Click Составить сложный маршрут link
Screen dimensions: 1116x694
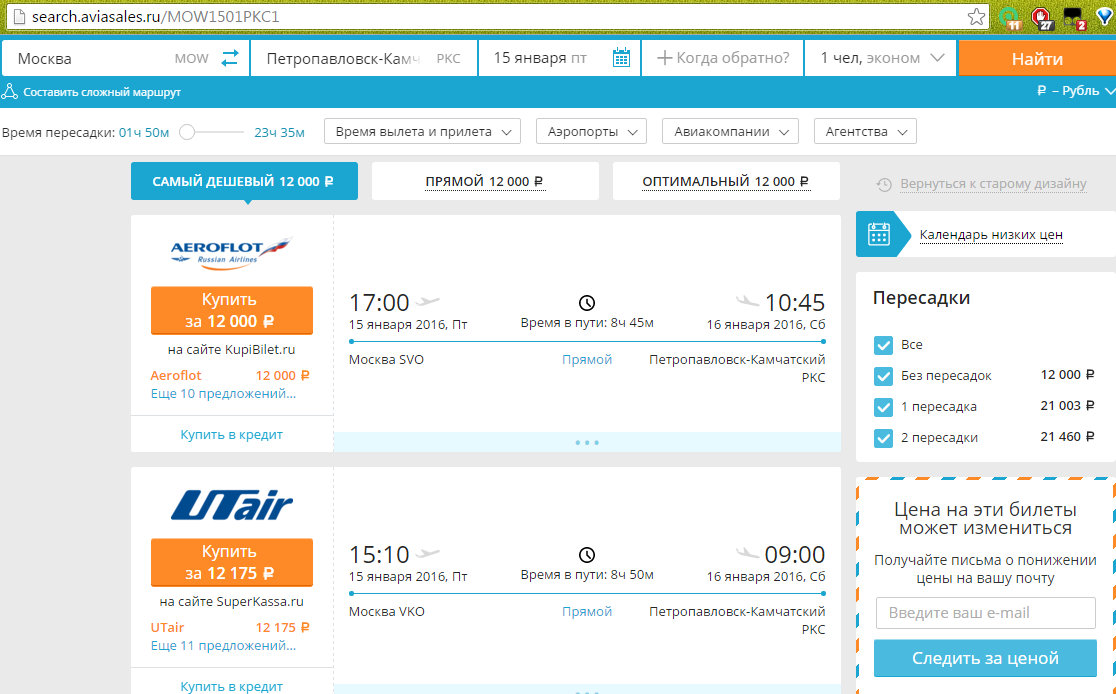point(102,92)
